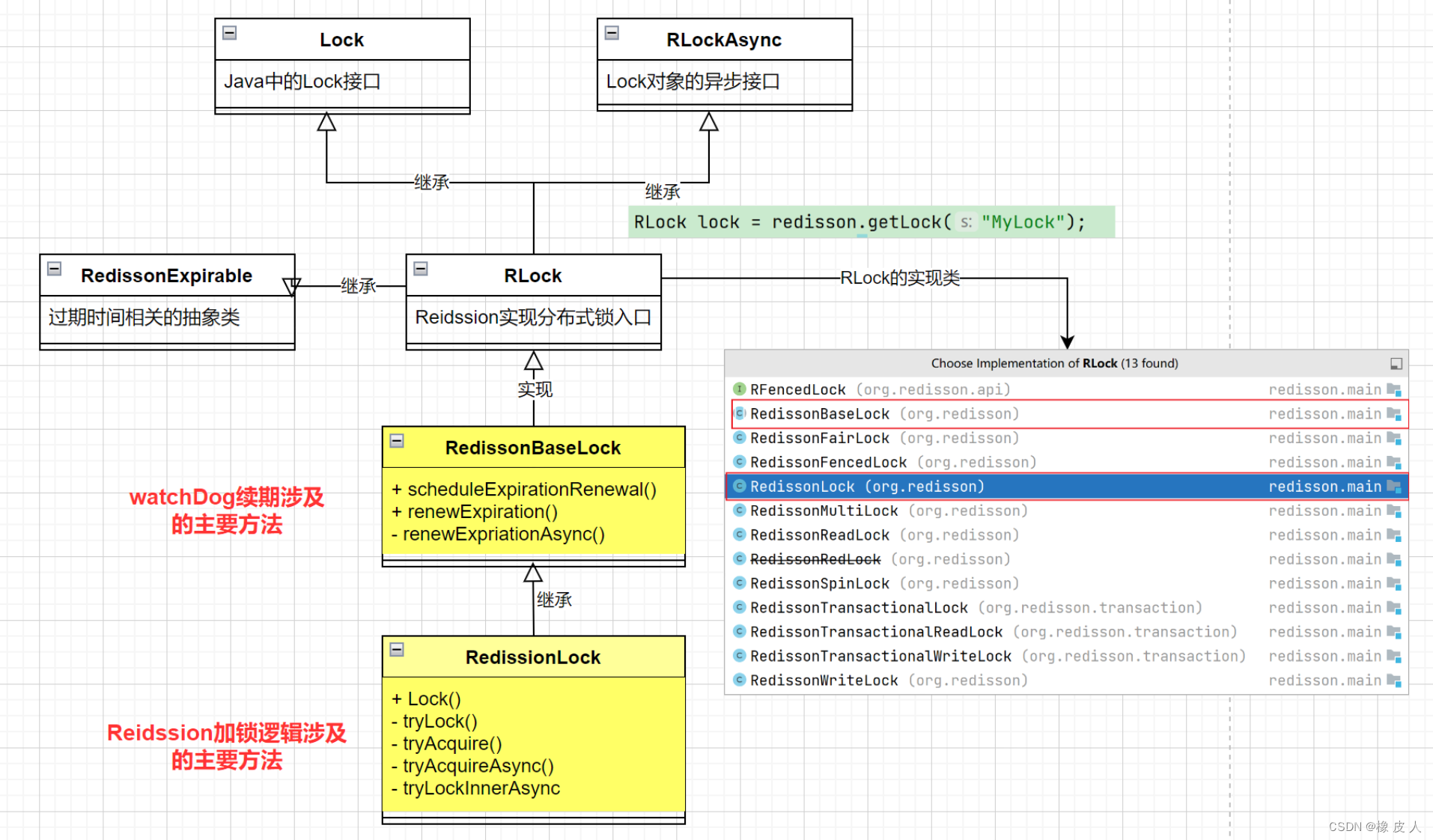
Task: Click the class icon beside RedissonTransactionalWriteLock
Action: click(739, 655)
